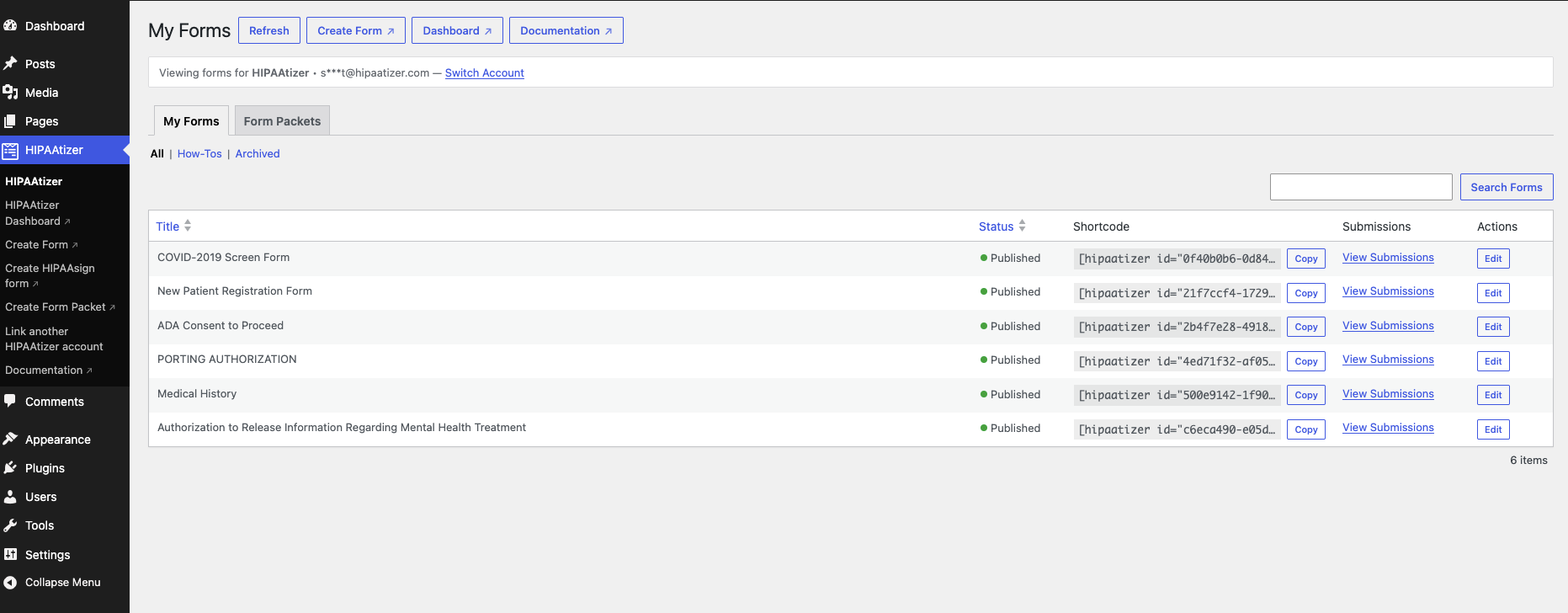Edit the New Patient Registration Form
Image resolution: width=1568 pixels, height=613 pixels.
pos(1493,293)
